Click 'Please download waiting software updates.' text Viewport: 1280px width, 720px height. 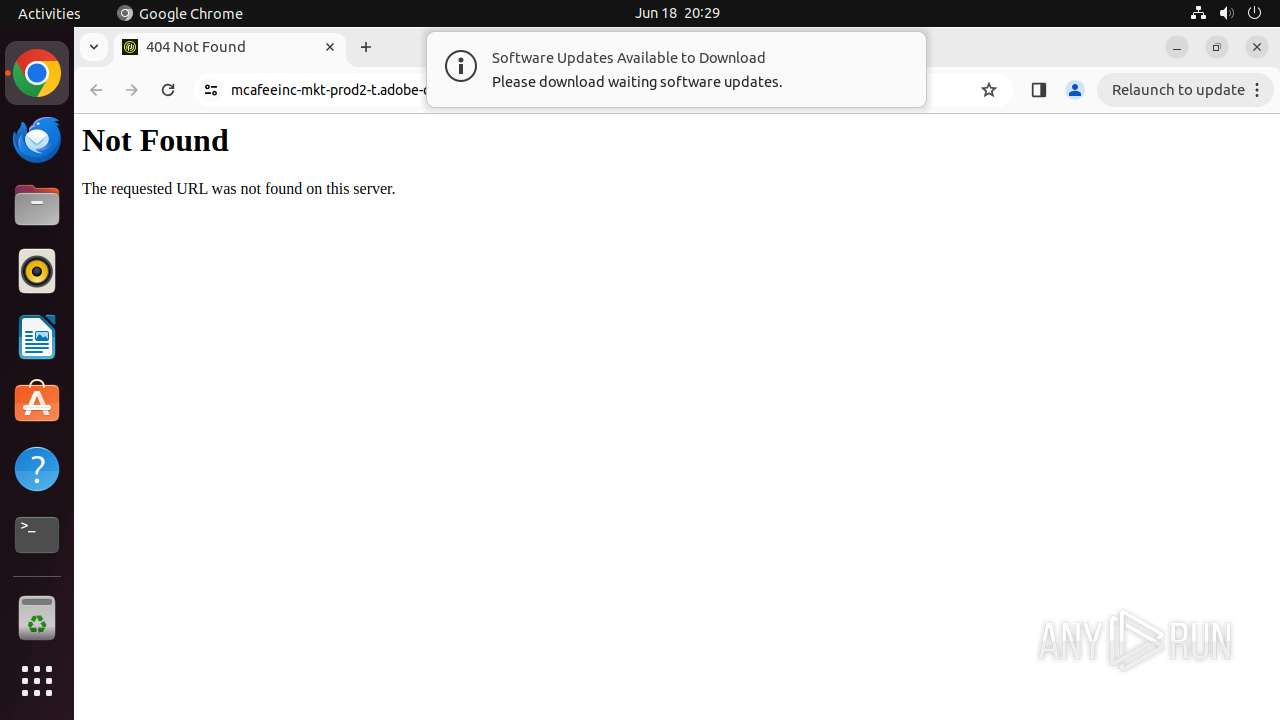[637, 82]
